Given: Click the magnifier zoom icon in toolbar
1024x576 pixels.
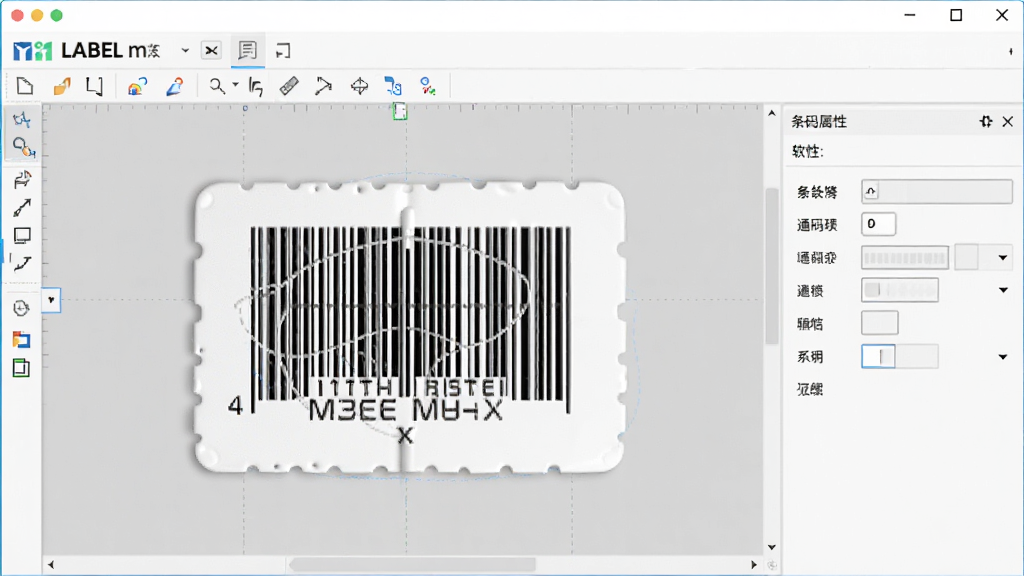Looking at the screenshot, I should [x=217, y=86].
